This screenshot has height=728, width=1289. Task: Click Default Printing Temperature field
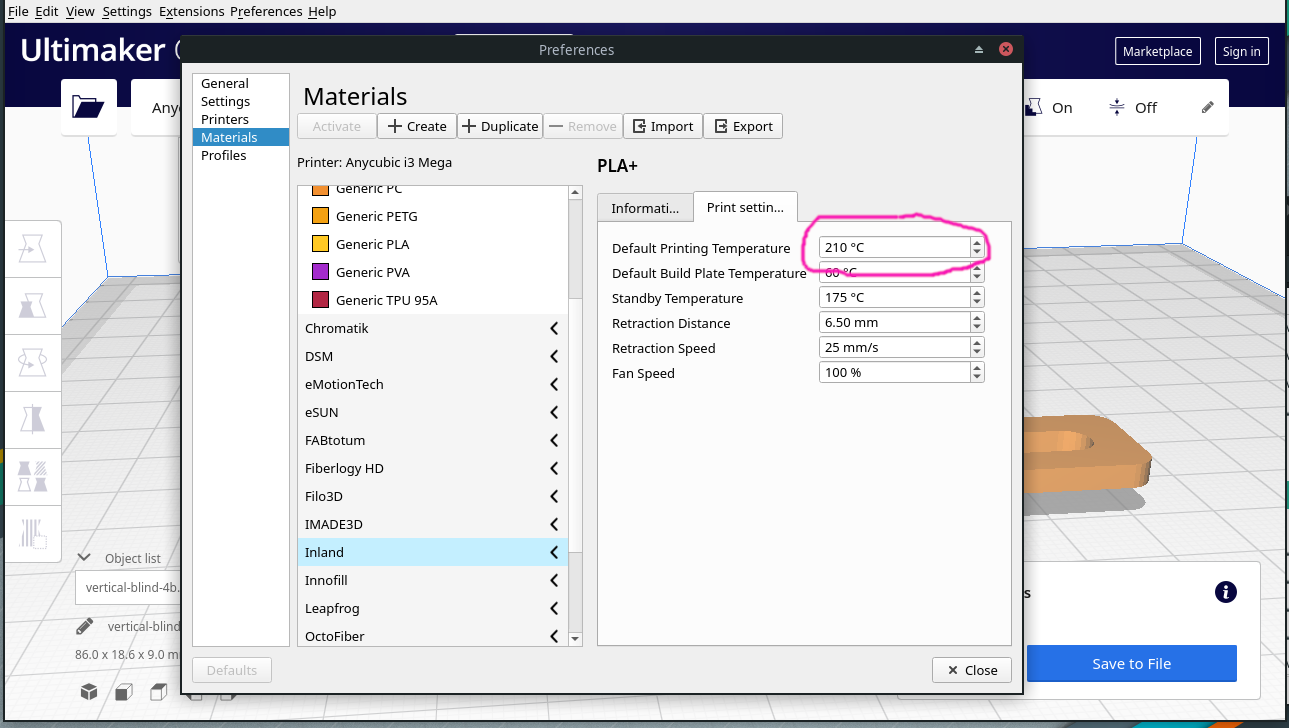pyautogui.click(x=894, y=247)
